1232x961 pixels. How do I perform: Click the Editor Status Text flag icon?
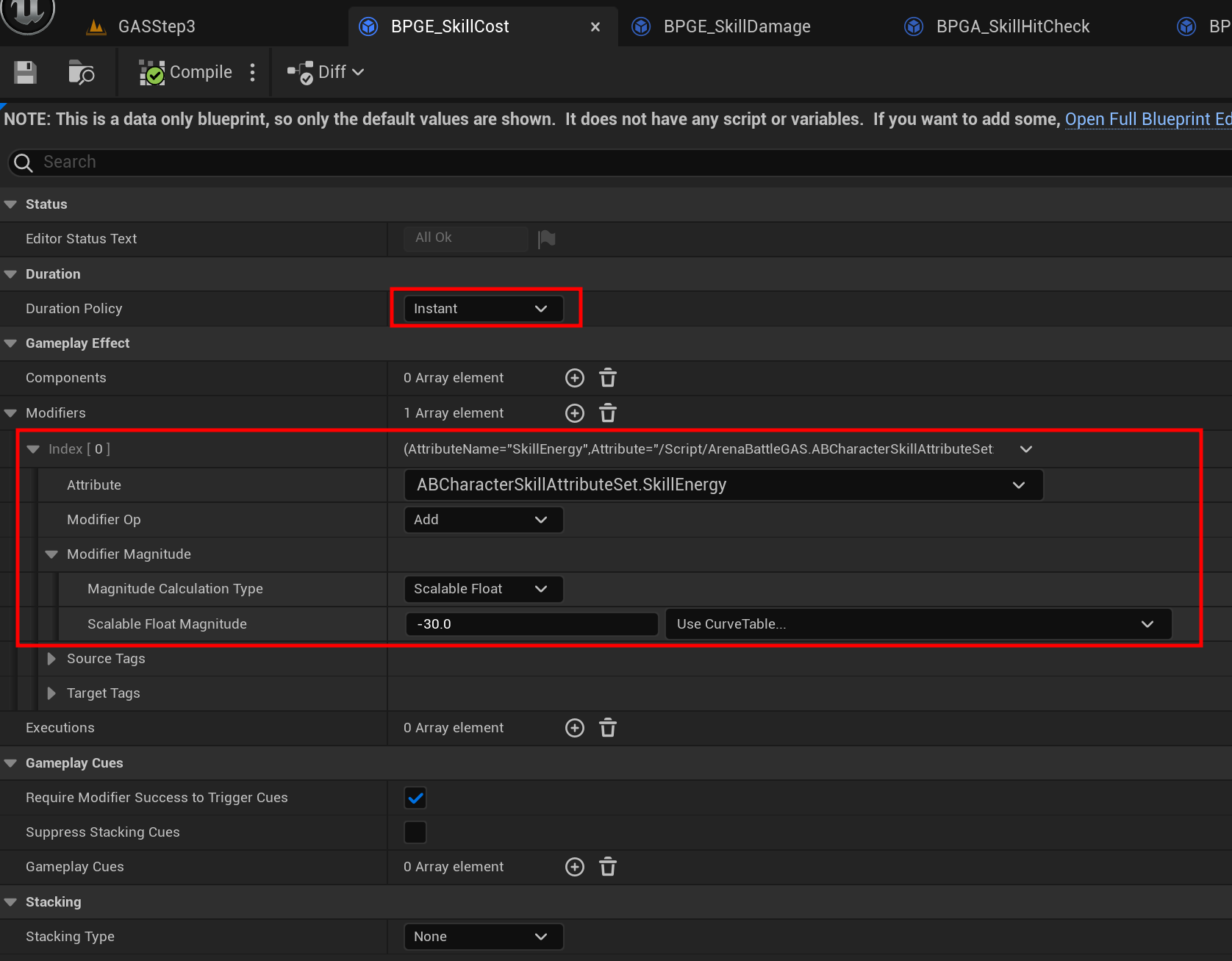[547, 239]
